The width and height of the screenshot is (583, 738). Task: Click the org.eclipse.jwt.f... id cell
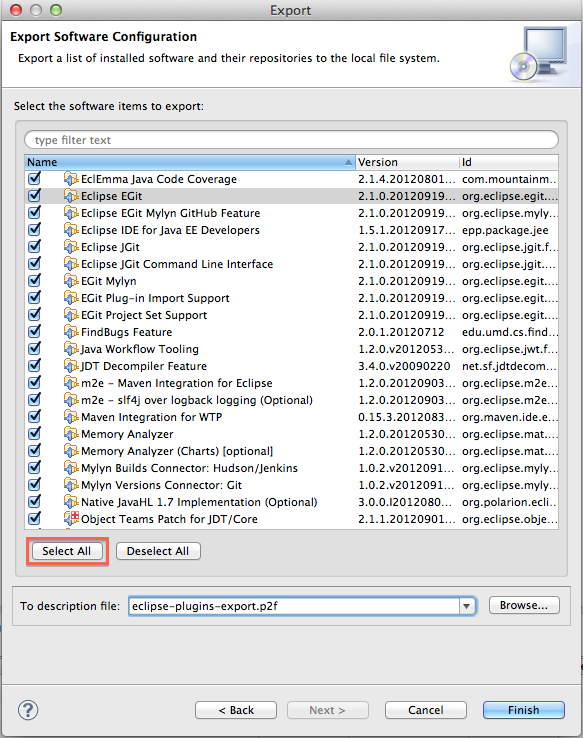[510, 349]
